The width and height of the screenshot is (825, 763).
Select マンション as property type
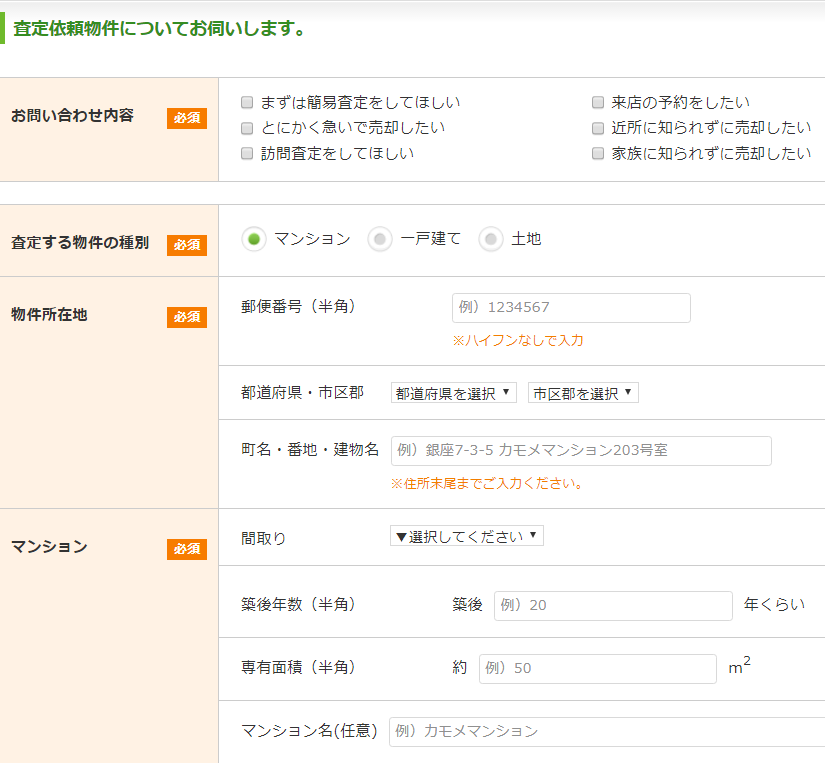point(253,240)
